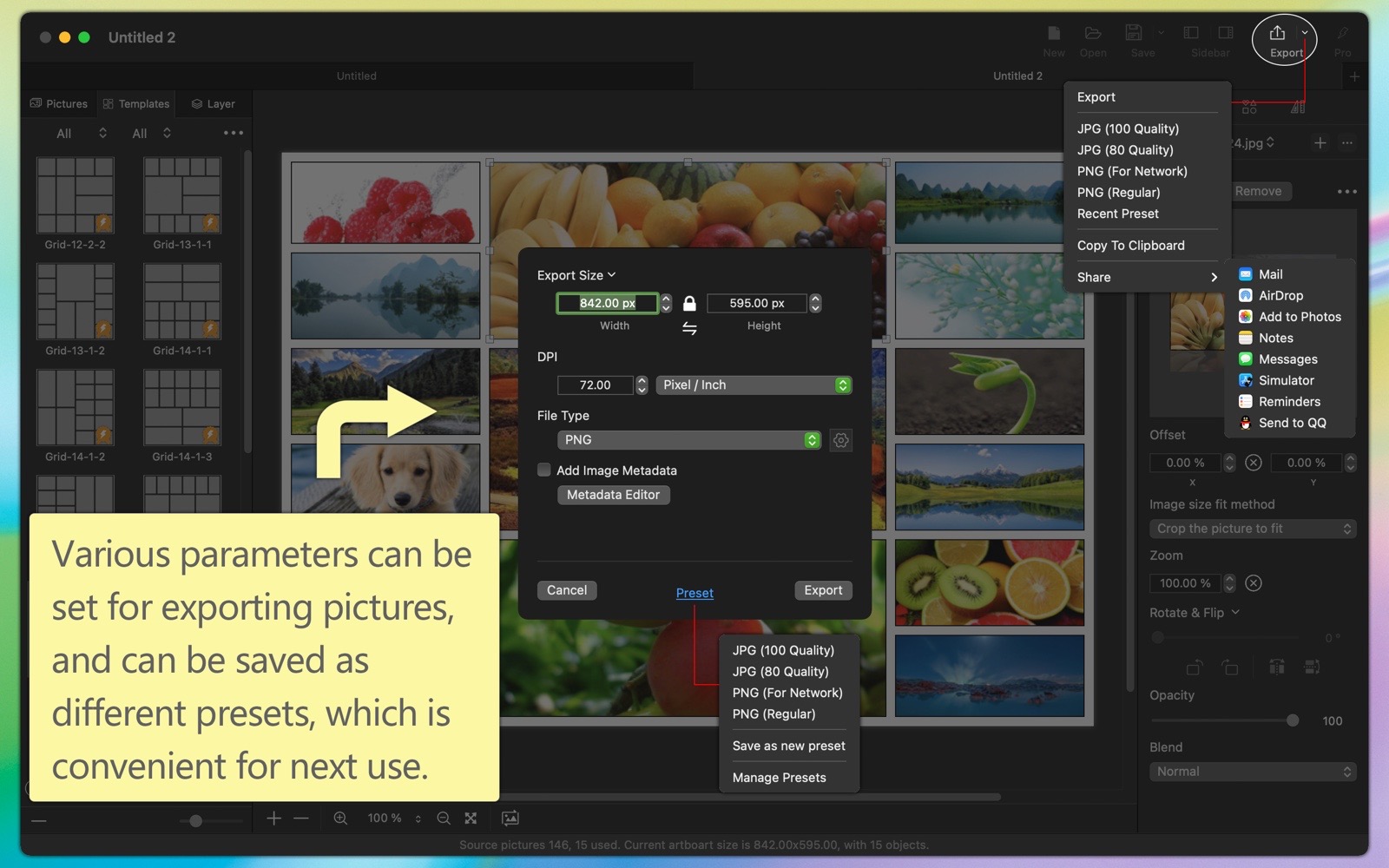Switch to the Templates tab
The width and height of the screenshot is (1389, 868).
136,103
